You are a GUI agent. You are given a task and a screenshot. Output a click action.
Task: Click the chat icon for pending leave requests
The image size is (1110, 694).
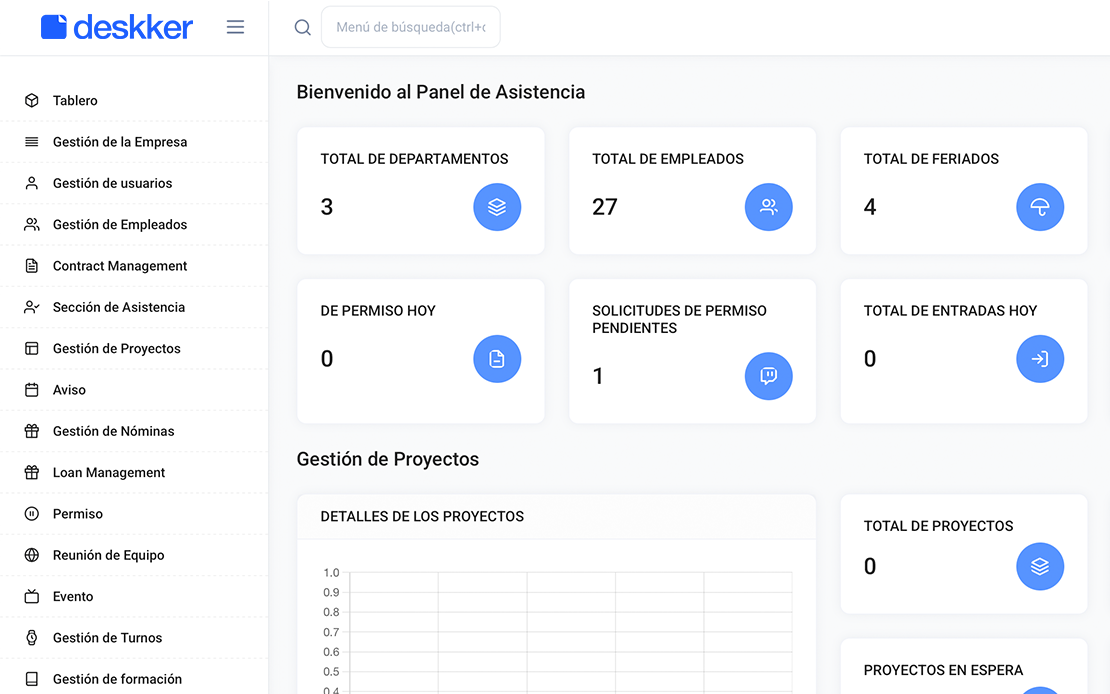coord(768,376)
